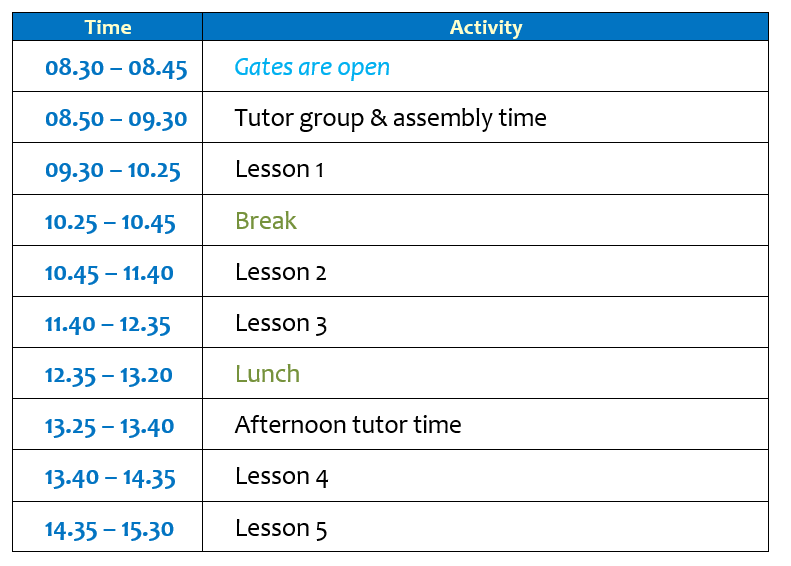Click the 'Afternoon tutor time' entry
This screenshot has width=791, height=566.
(x=348, y=425)
